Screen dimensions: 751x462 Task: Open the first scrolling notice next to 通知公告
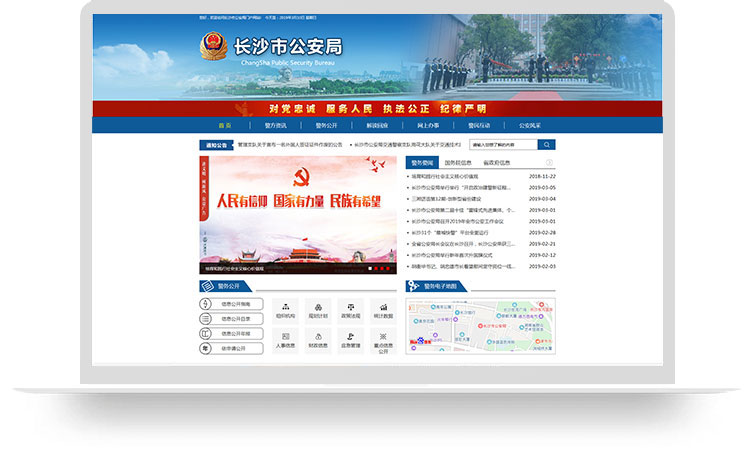[290, 145]
